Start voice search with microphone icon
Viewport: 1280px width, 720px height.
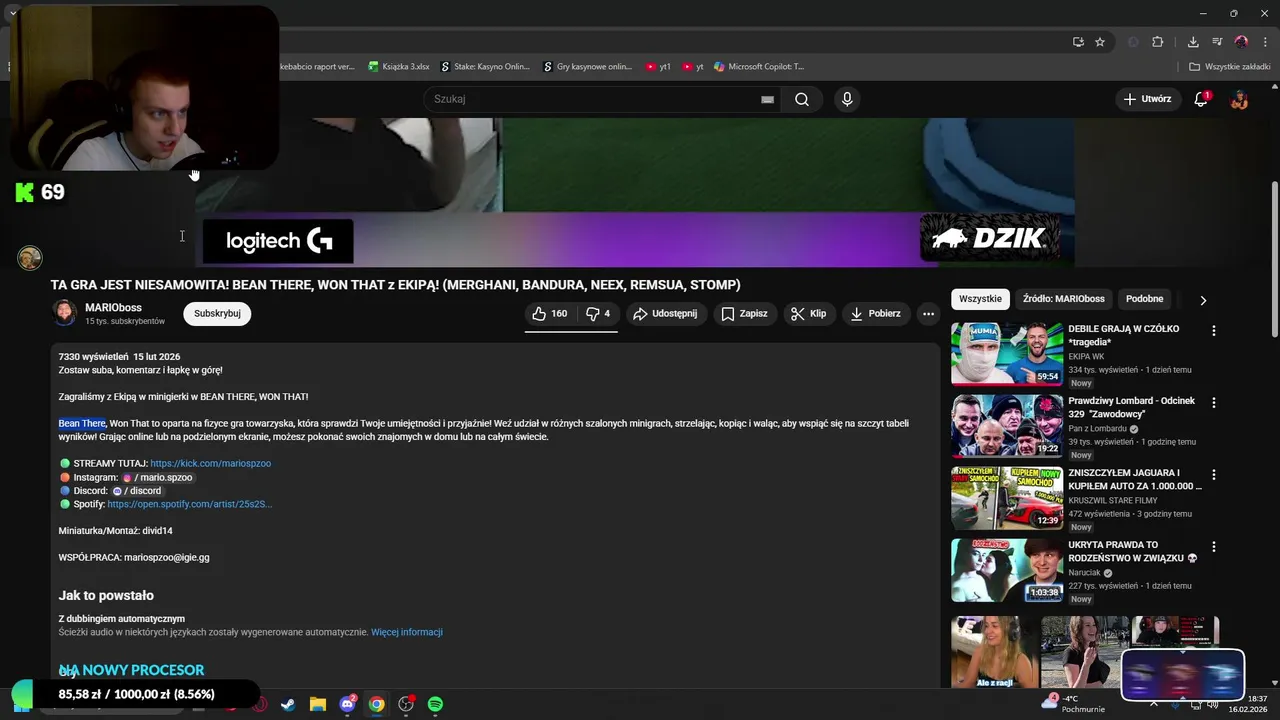point(847,99)
